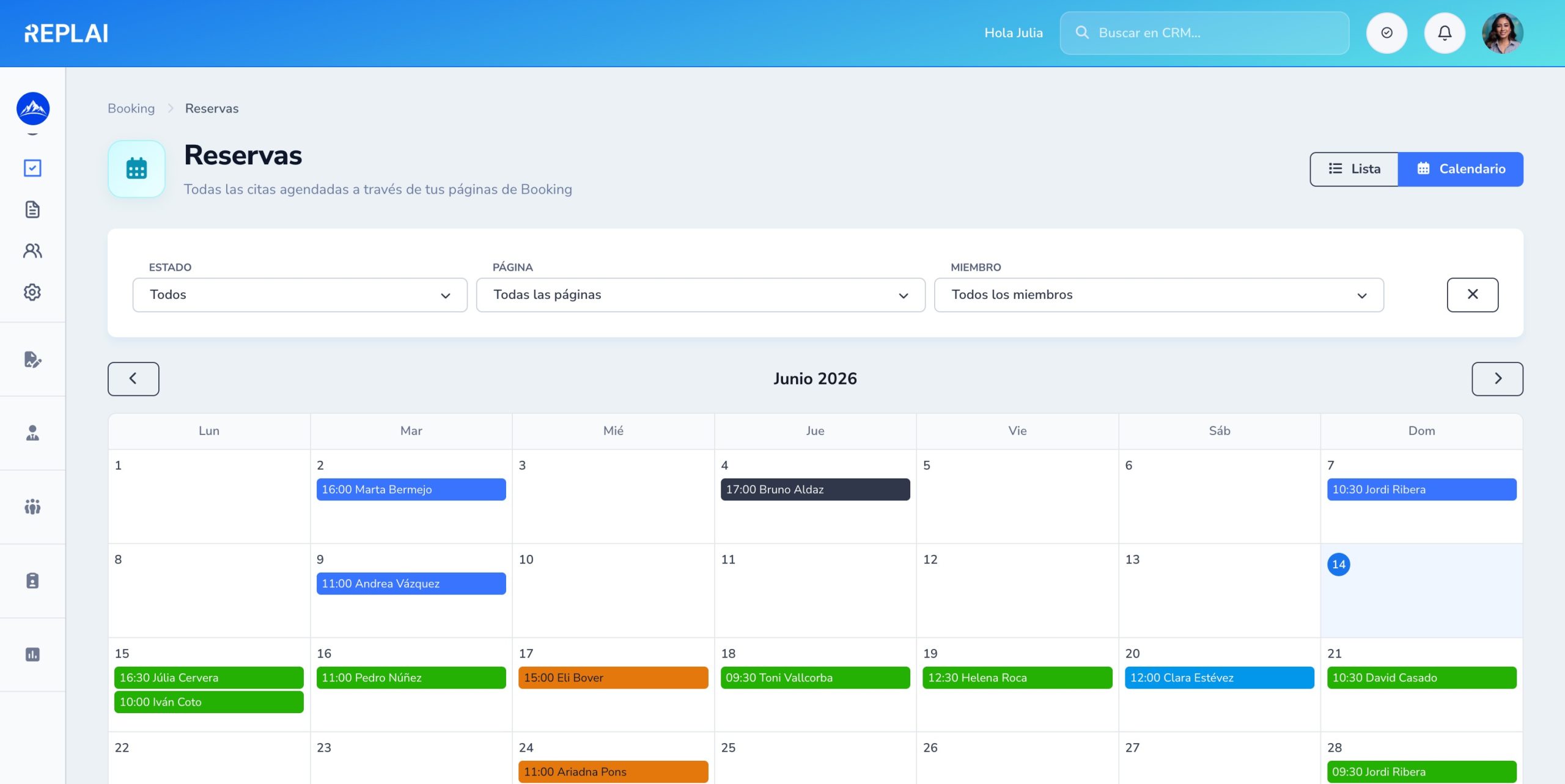Open the 09:30 Toni Vallcorba booking
1565x784 pixels.
coord(816,678)
